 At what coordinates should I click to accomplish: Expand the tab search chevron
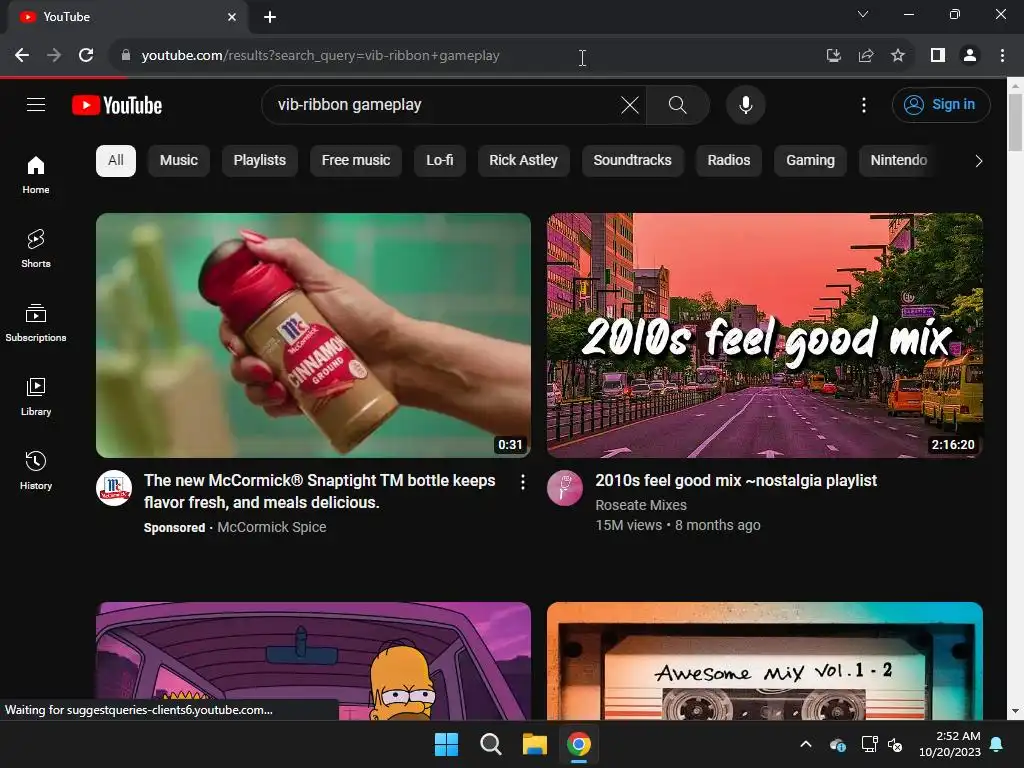tap(863, 14)
